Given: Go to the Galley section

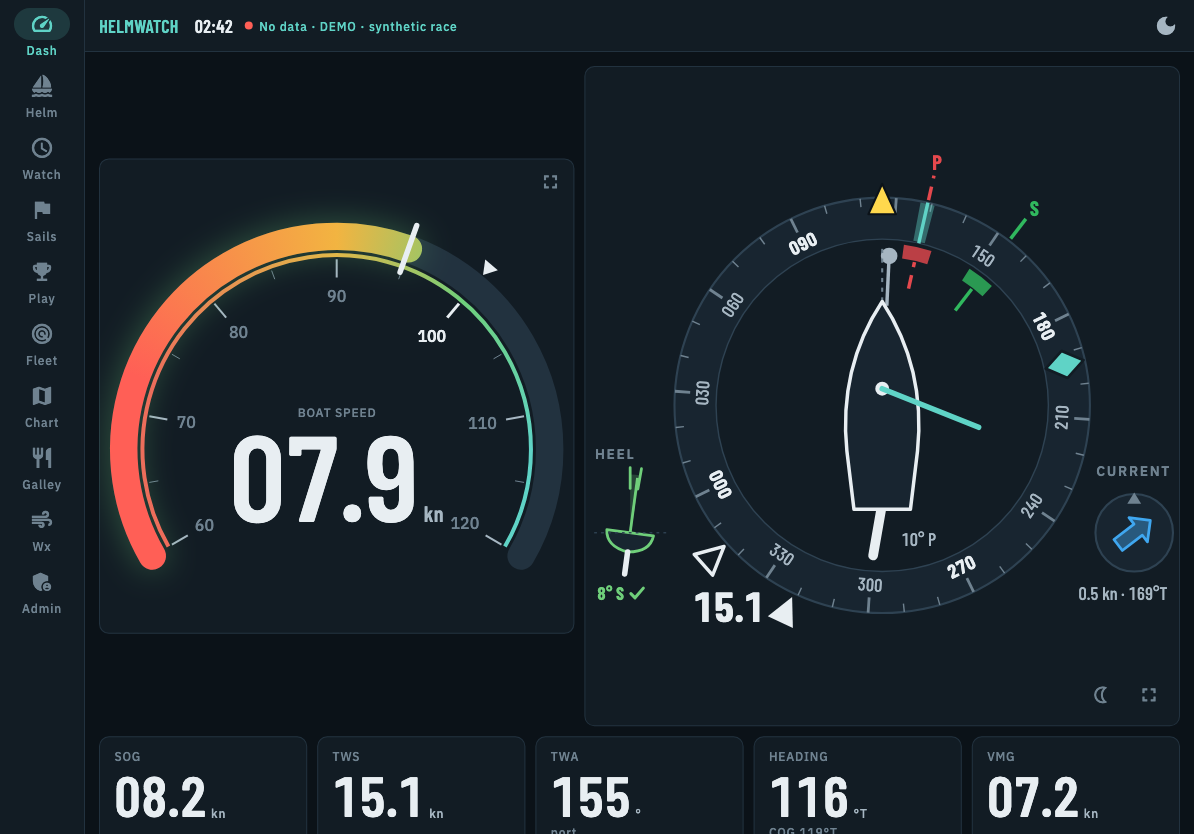Looking at the screenshot, I should pos(41,469).
